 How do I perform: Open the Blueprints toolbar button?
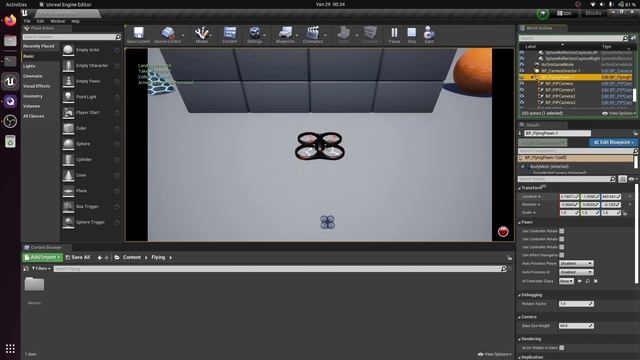click(x=285, y=35)
